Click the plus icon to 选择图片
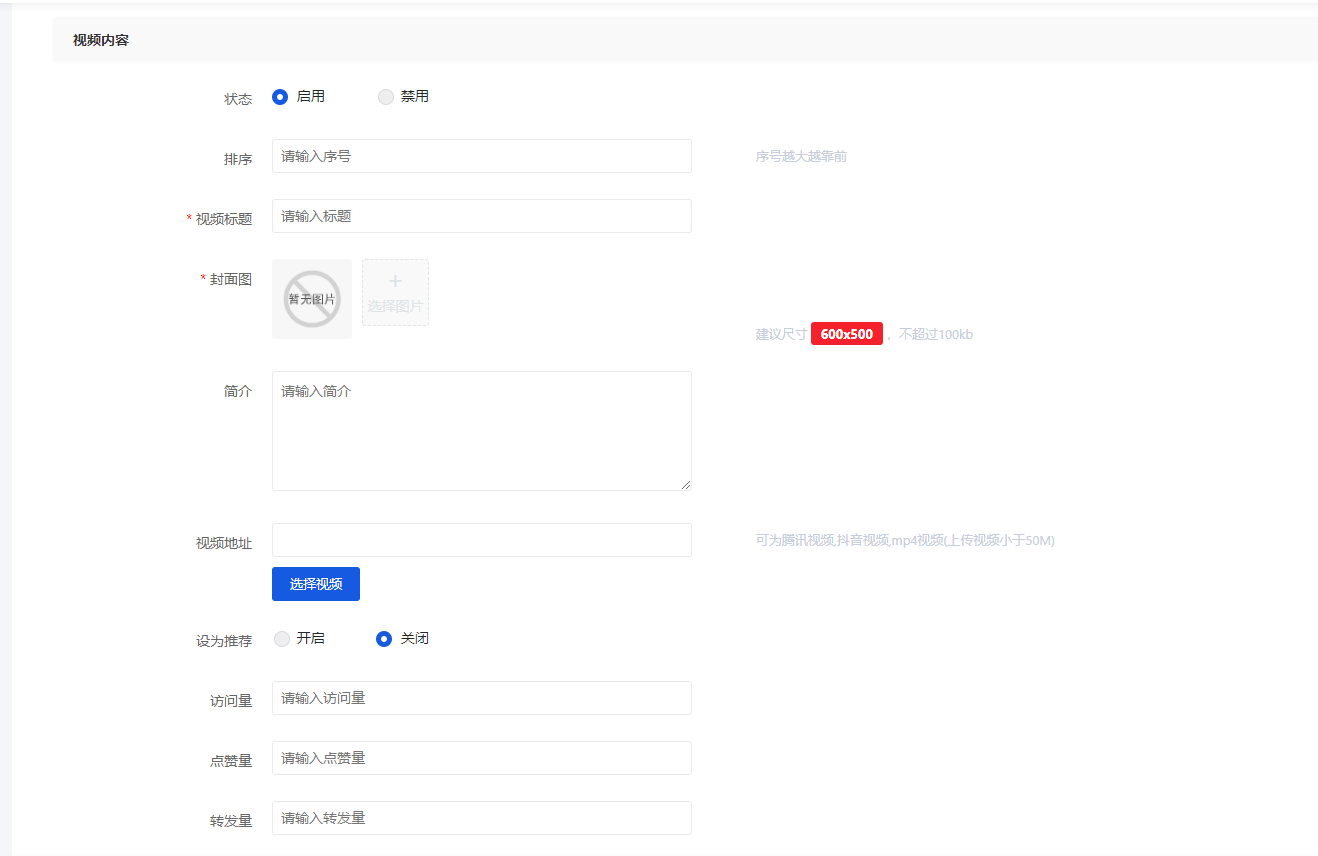Viewport: 1318px width, 856px height. click(x=395, y=283)
